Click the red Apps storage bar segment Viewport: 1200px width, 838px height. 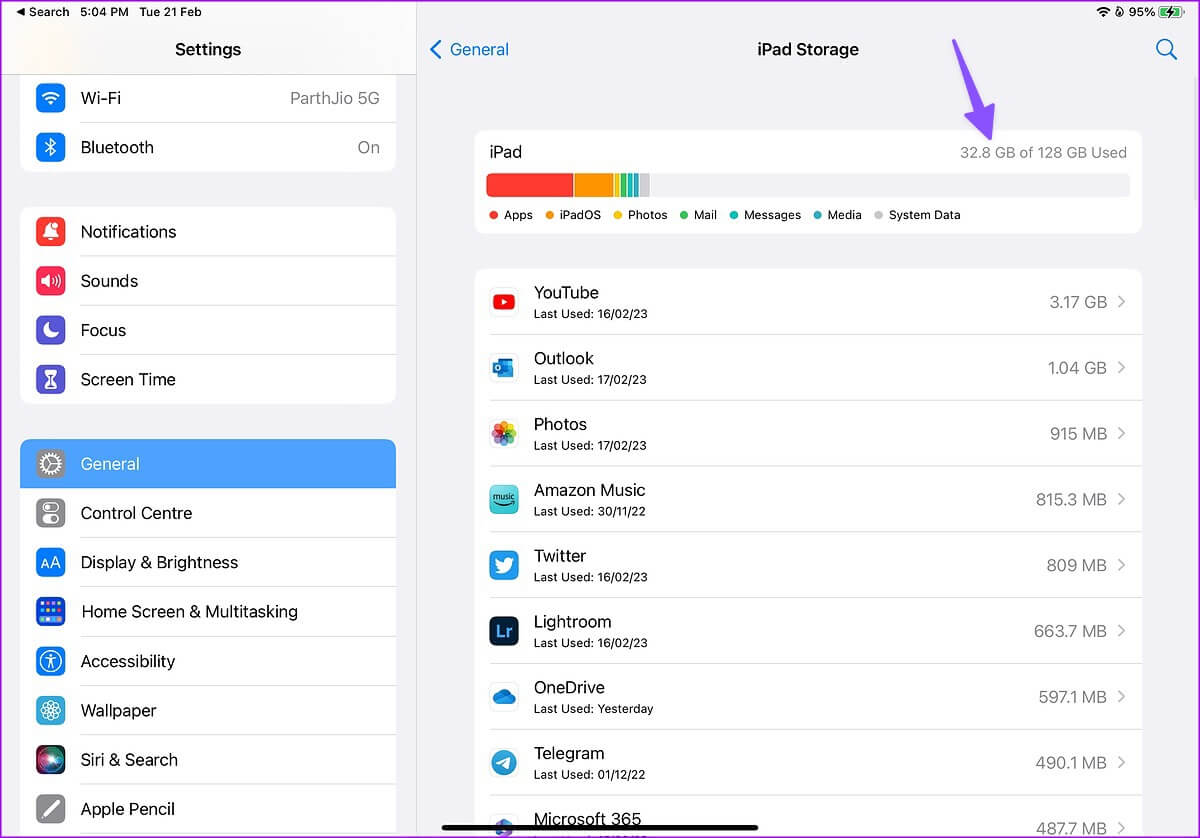530,185
